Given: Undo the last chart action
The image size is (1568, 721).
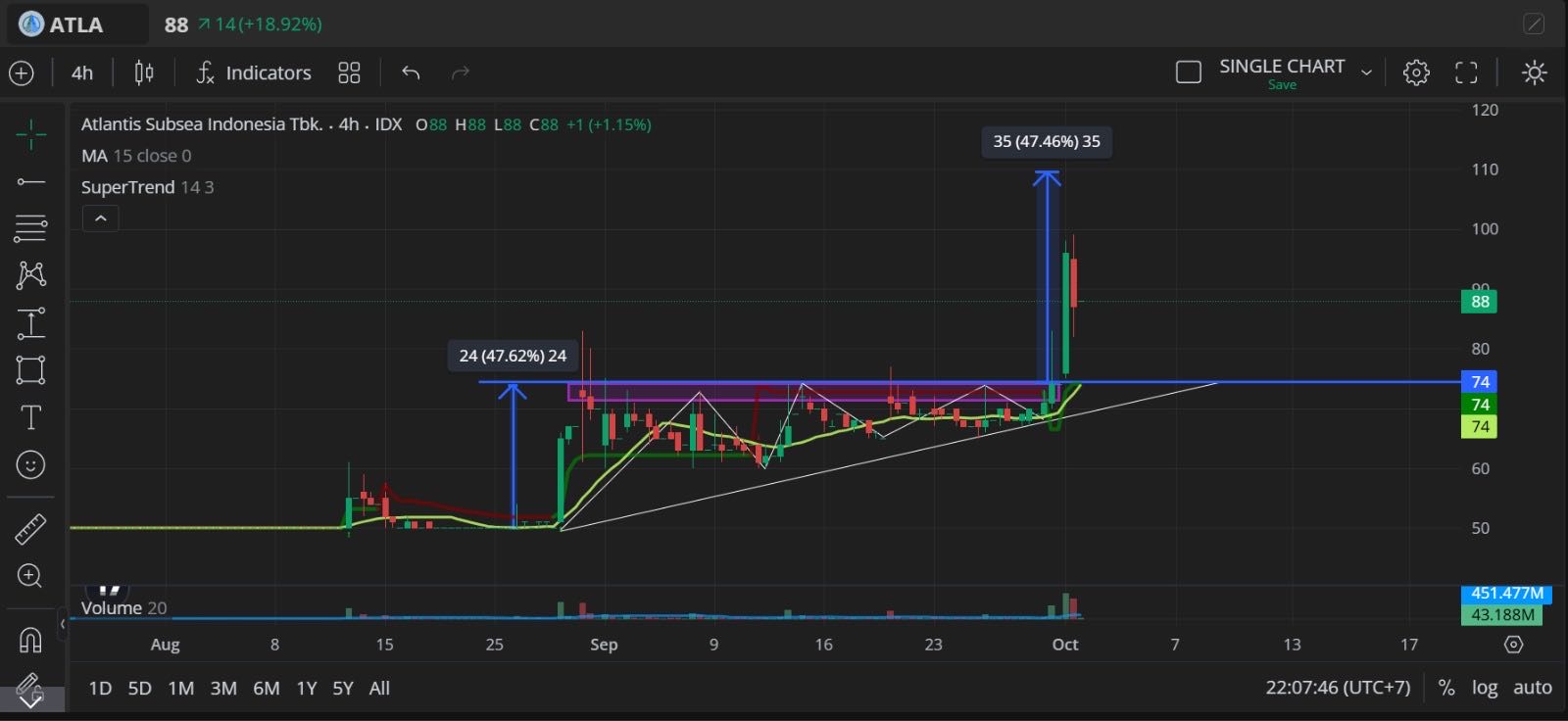Looking at the screenshot, I should pyautogui.click(x=411, y=72).
